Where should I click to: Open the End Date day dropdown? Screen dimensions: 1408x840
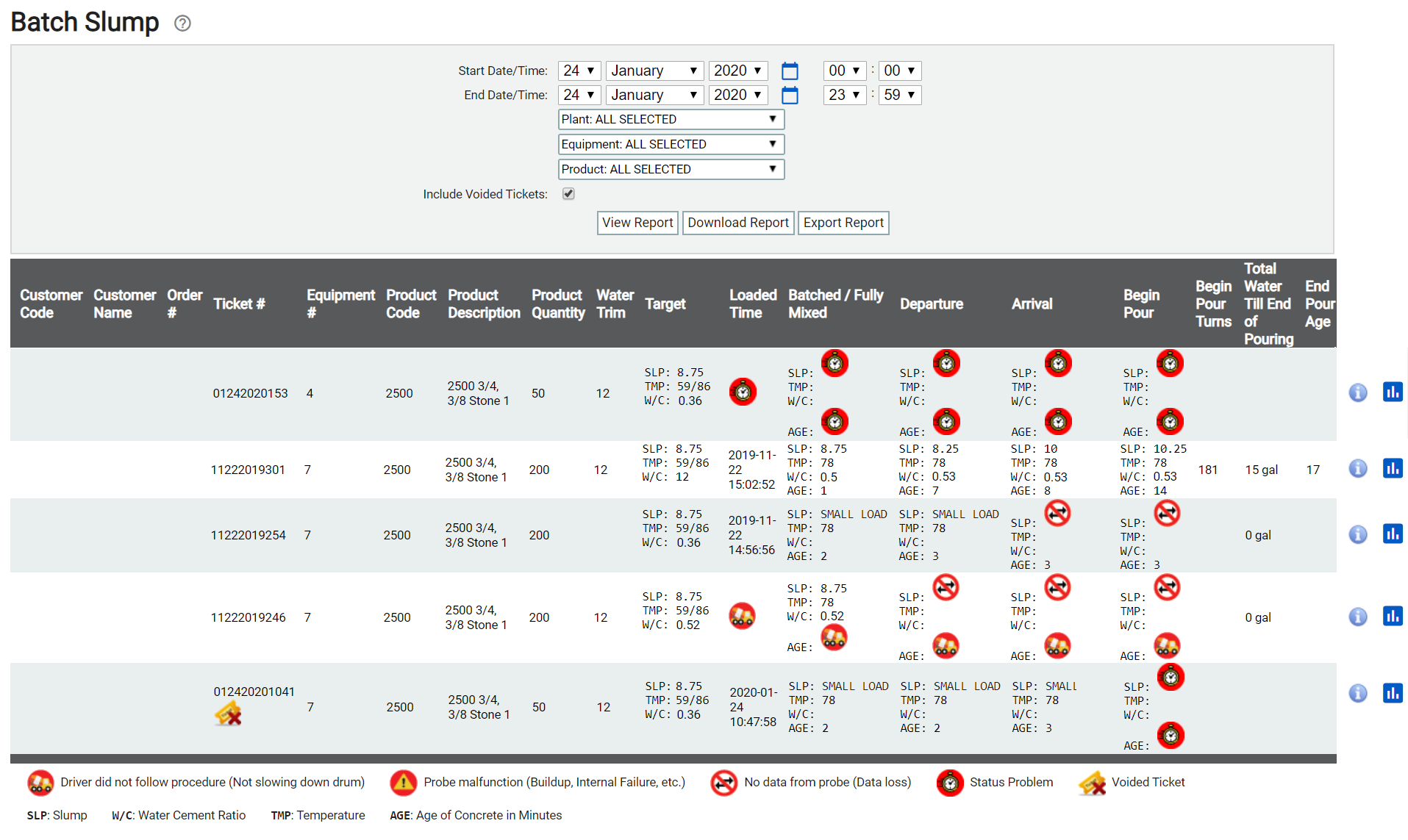point(579,95)
